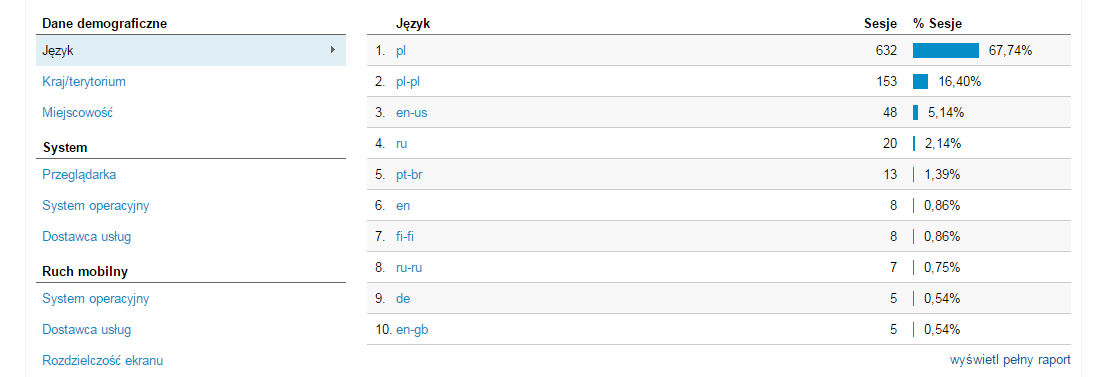Click the ru language entry
This screenshot has height=377, width=1104.
(x=401, y=144)
